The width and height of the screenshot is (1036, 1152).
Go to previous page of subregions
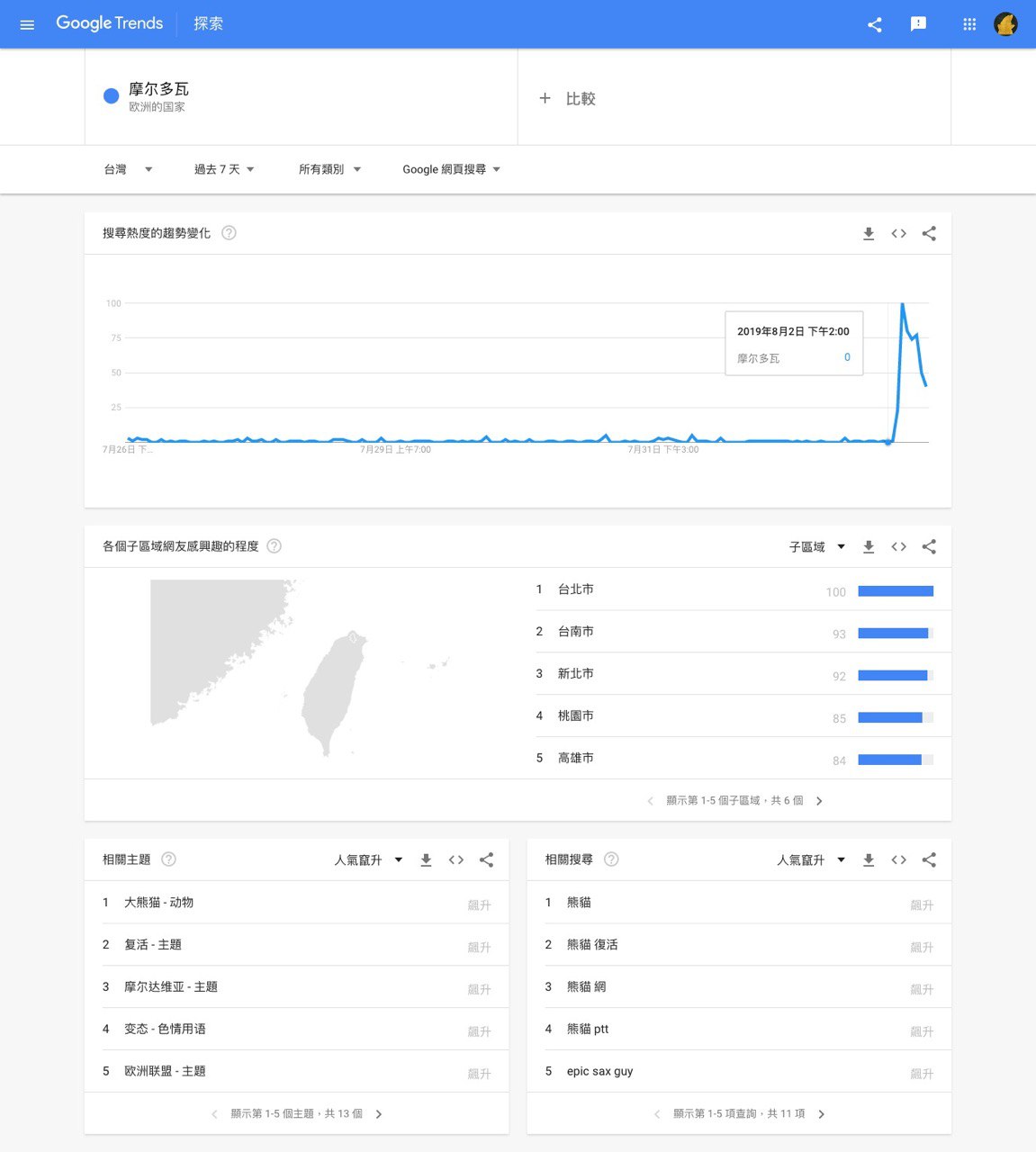tap(650, 801)
